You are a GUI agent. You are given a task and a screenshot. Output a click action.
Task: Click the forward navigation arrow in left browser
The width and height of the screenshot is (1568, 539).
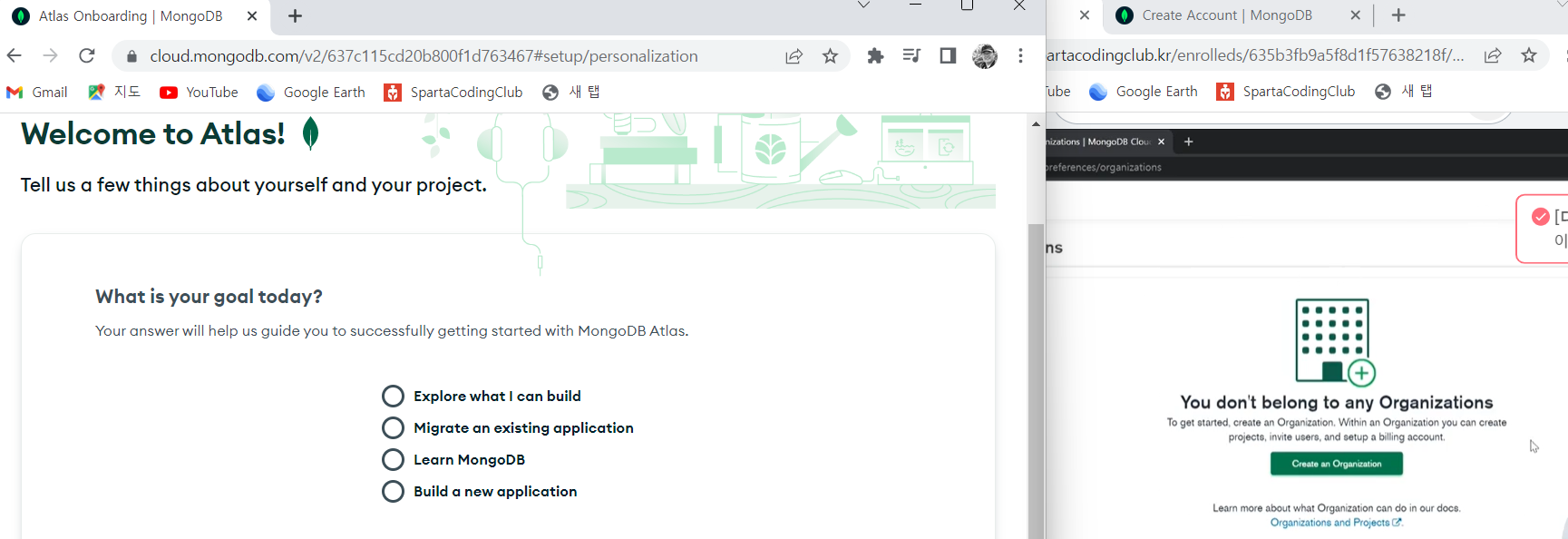50,55
